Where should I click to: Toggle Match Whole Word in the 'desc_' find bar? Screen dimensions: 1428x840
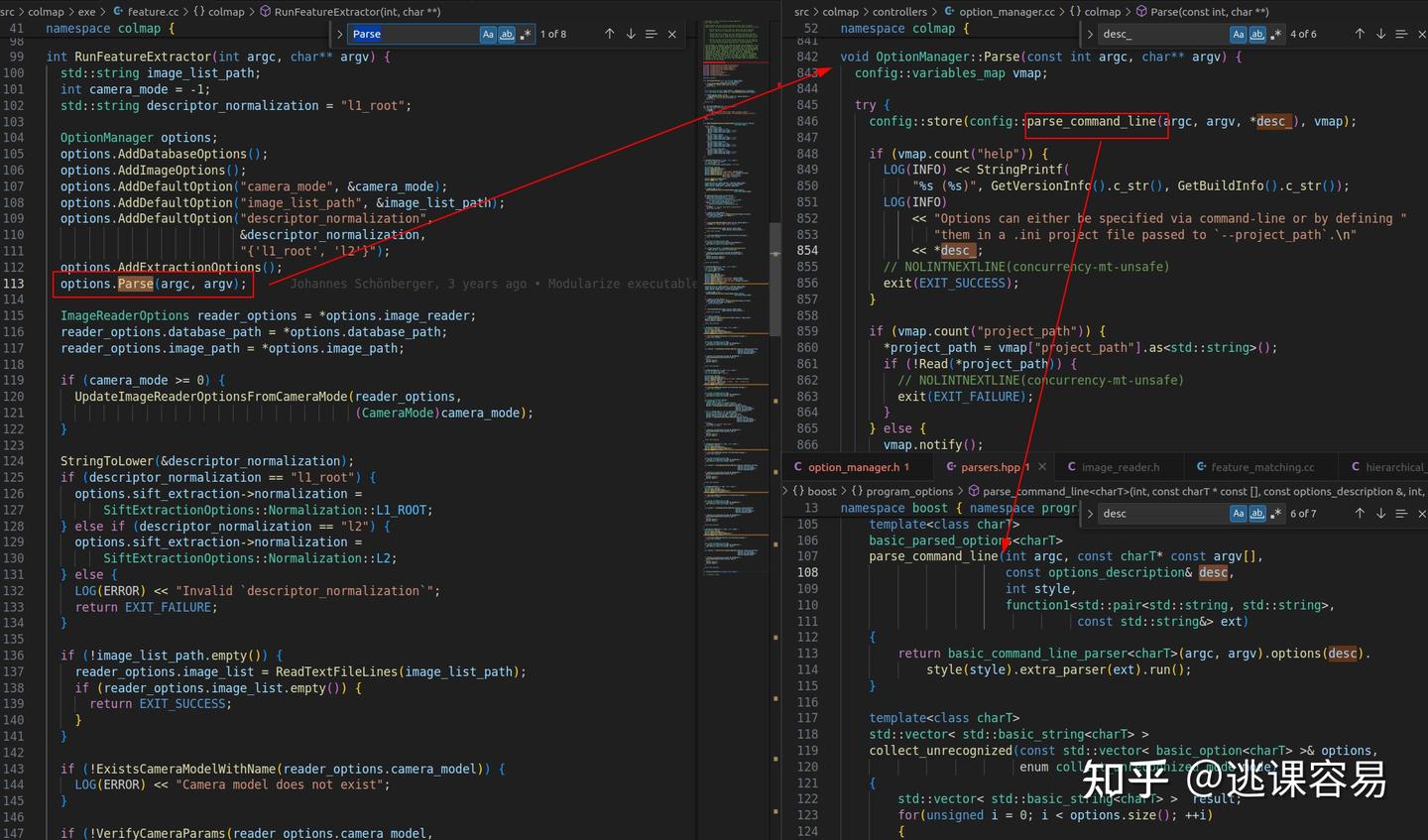[x=1257, y=34]
